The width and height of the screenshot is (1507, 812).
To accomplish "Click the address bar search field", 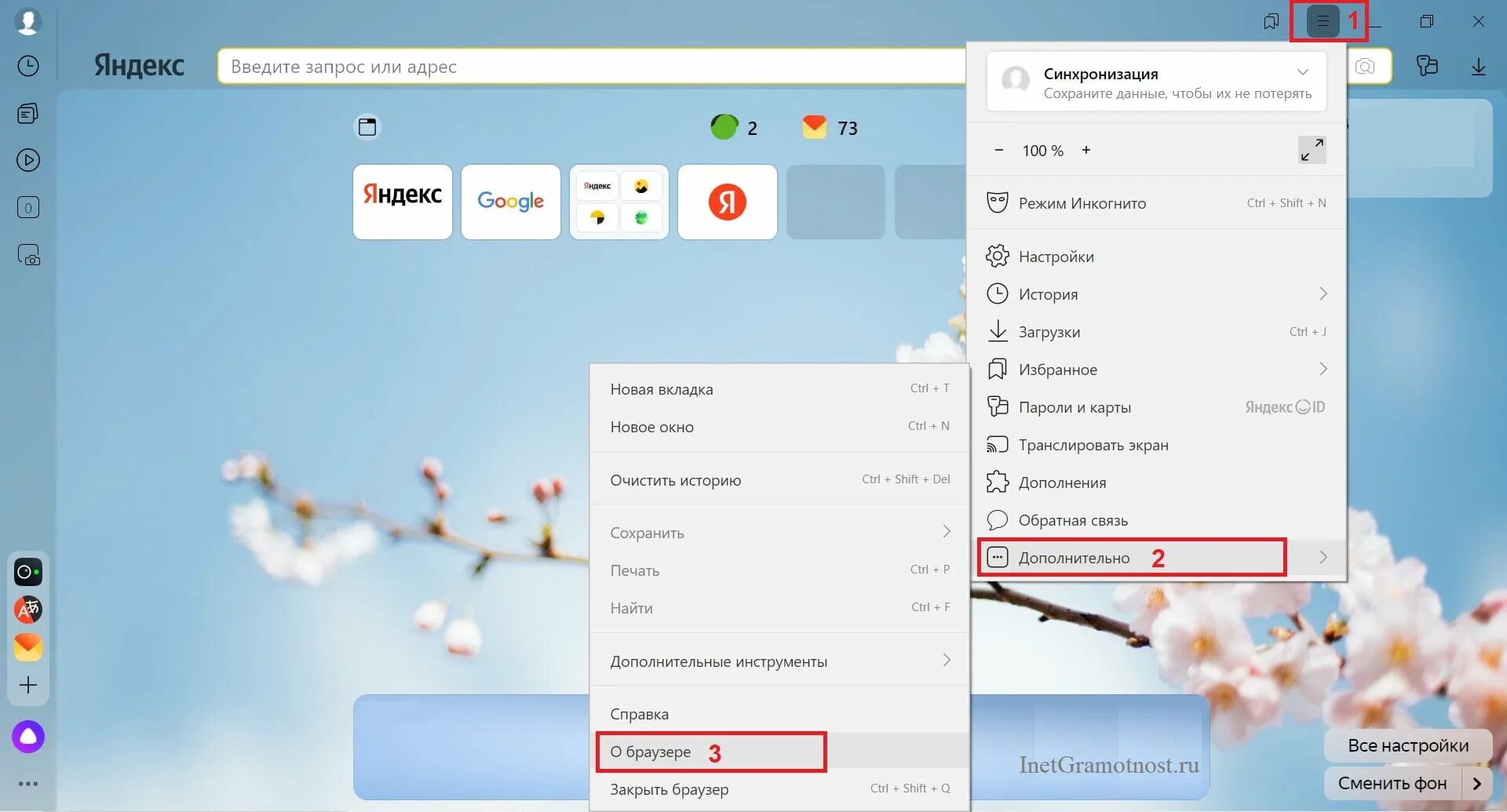I will [x=592, y=67].
